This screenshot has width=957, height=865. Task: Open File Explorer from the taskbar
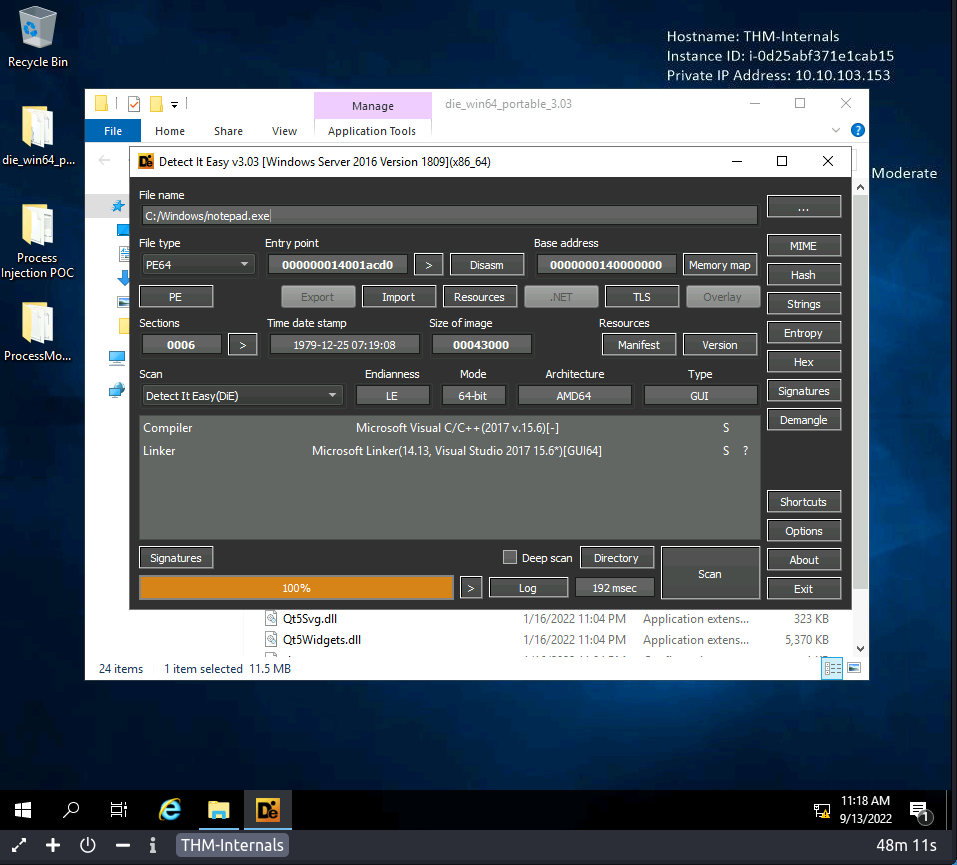(219, 810)
